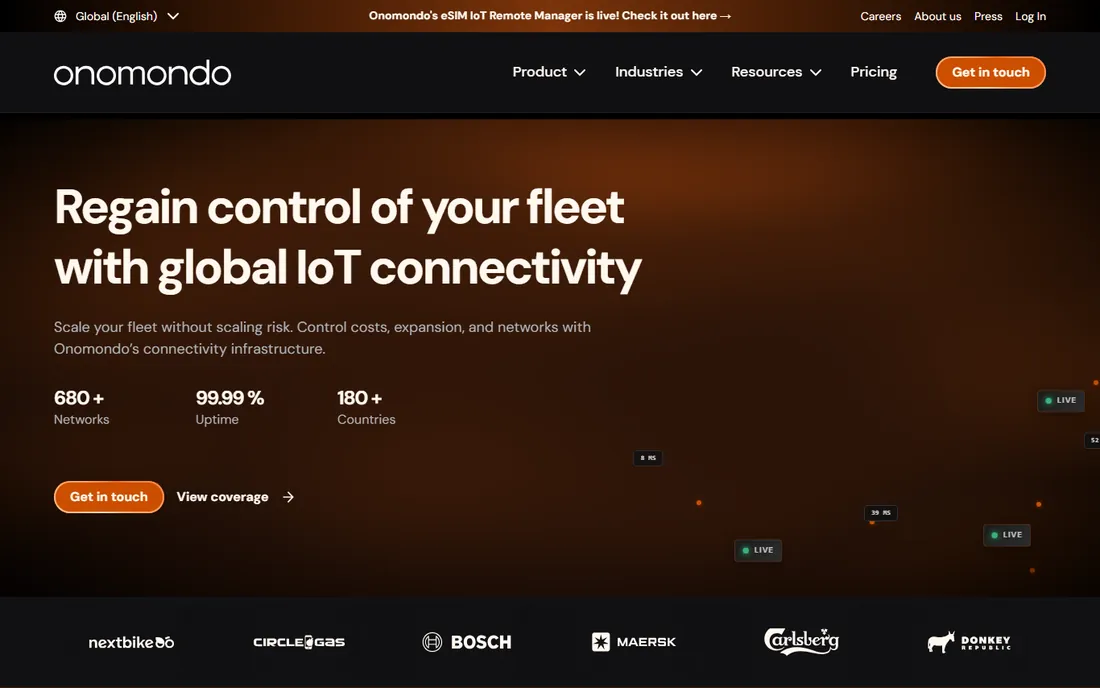Screen dimensions: 1100x688
Task: Click the 680 + Networks statistic
Action: tap(81, 407)
